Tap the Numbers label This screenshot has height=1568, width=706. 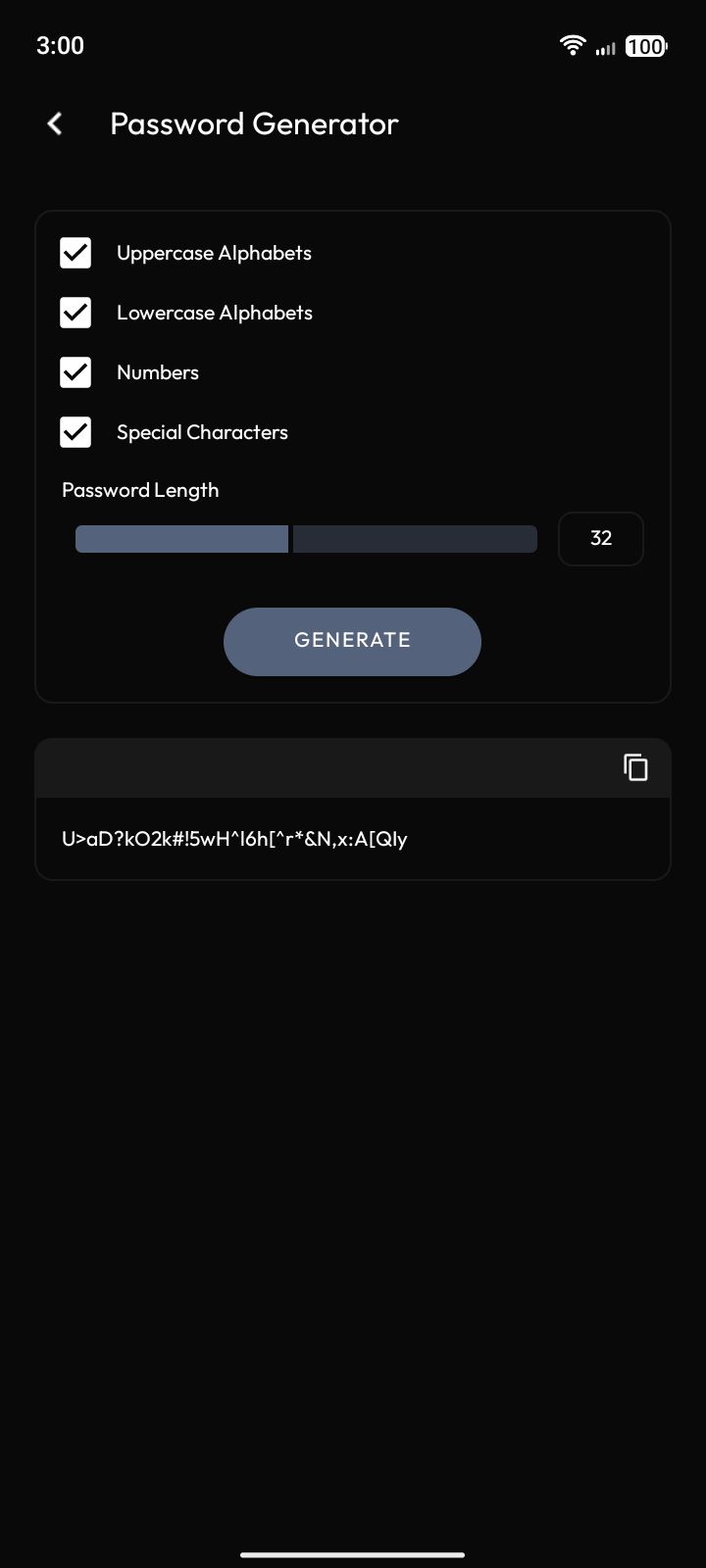click(158, 372)
